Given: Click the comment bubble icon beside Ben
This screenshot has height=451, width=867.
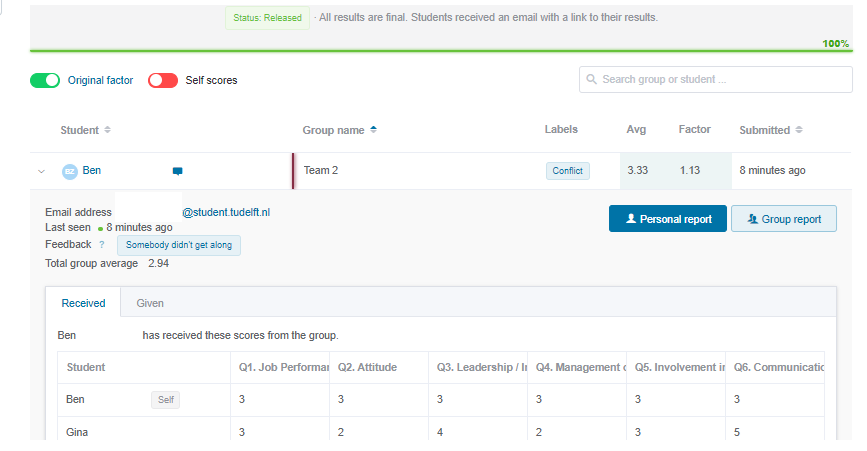Looking at the screenshot, I should click(177, 171).
